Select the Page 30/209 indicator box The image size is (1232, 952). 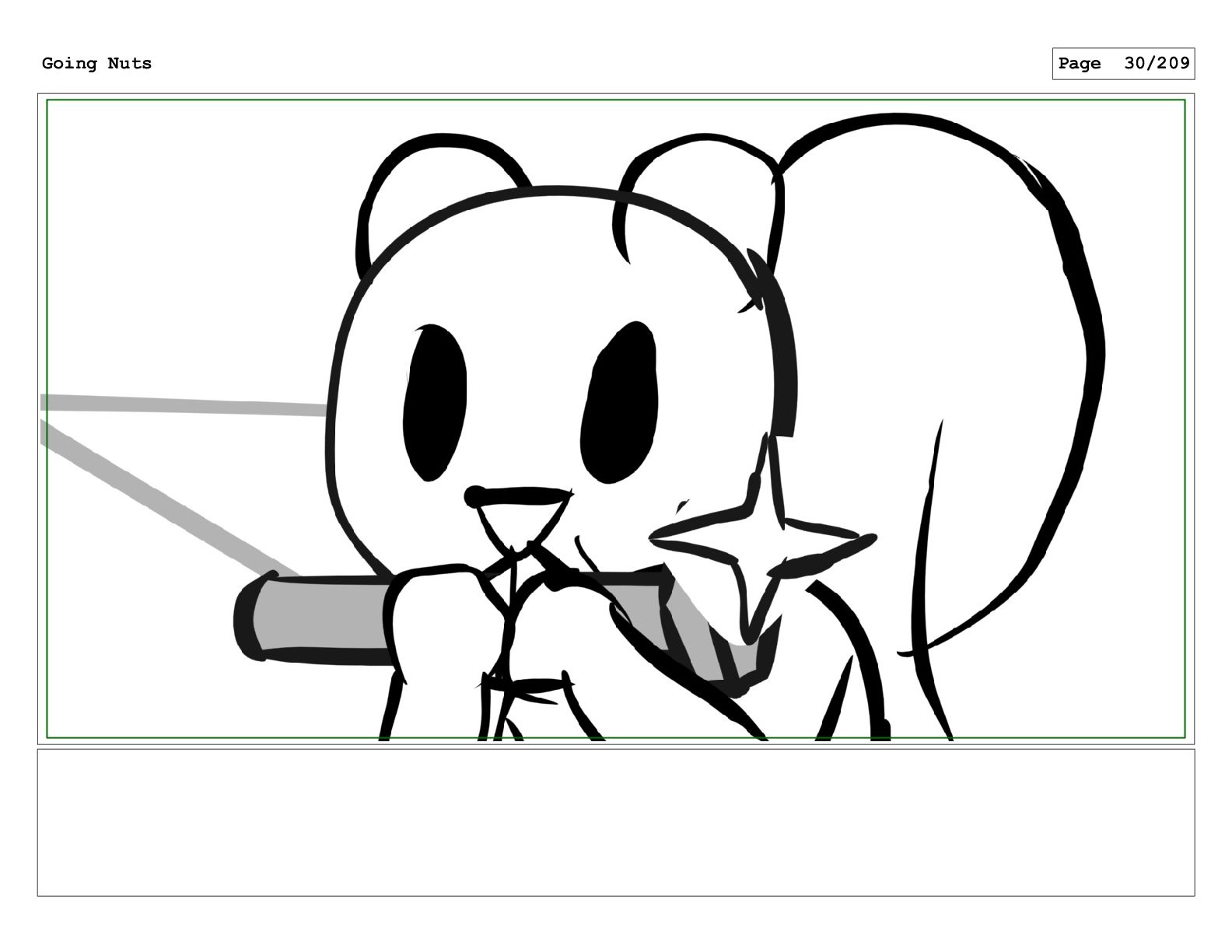click(x=1123, y=64)
